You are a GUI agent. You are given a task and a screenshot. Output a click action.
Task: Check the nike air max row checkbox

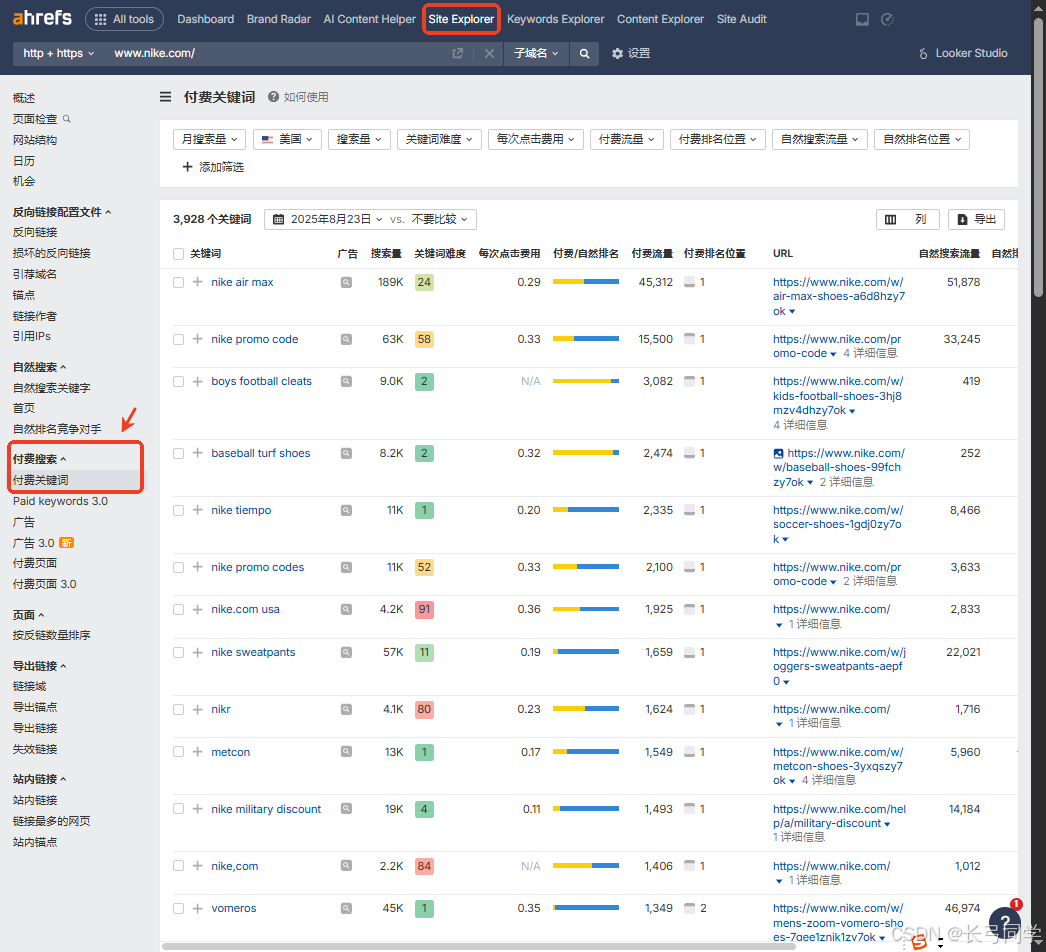(x=178, y=283)
